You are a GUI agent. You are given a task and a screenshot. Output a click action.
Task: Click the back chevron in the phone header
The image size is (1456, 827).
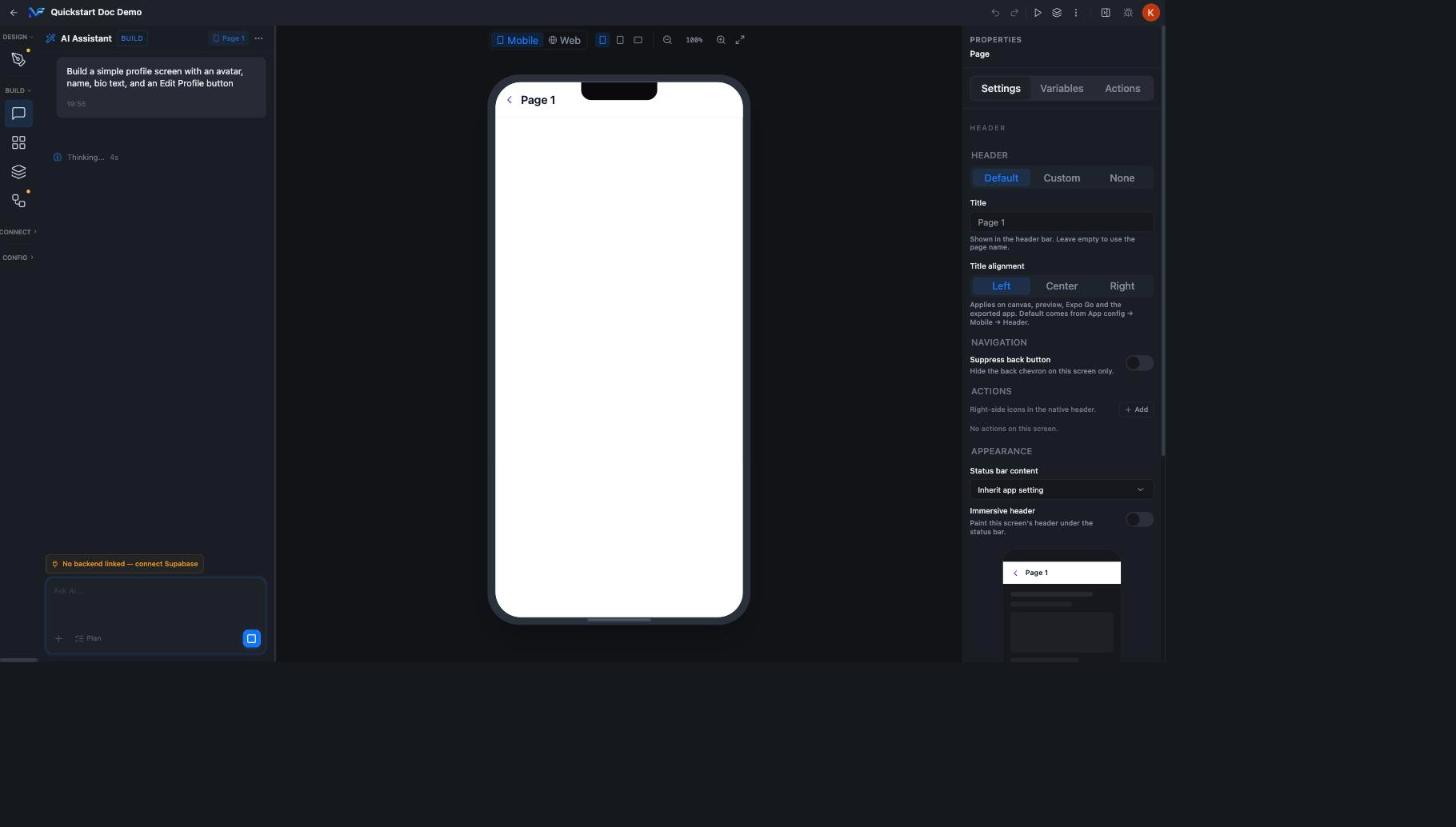point(509,100)
